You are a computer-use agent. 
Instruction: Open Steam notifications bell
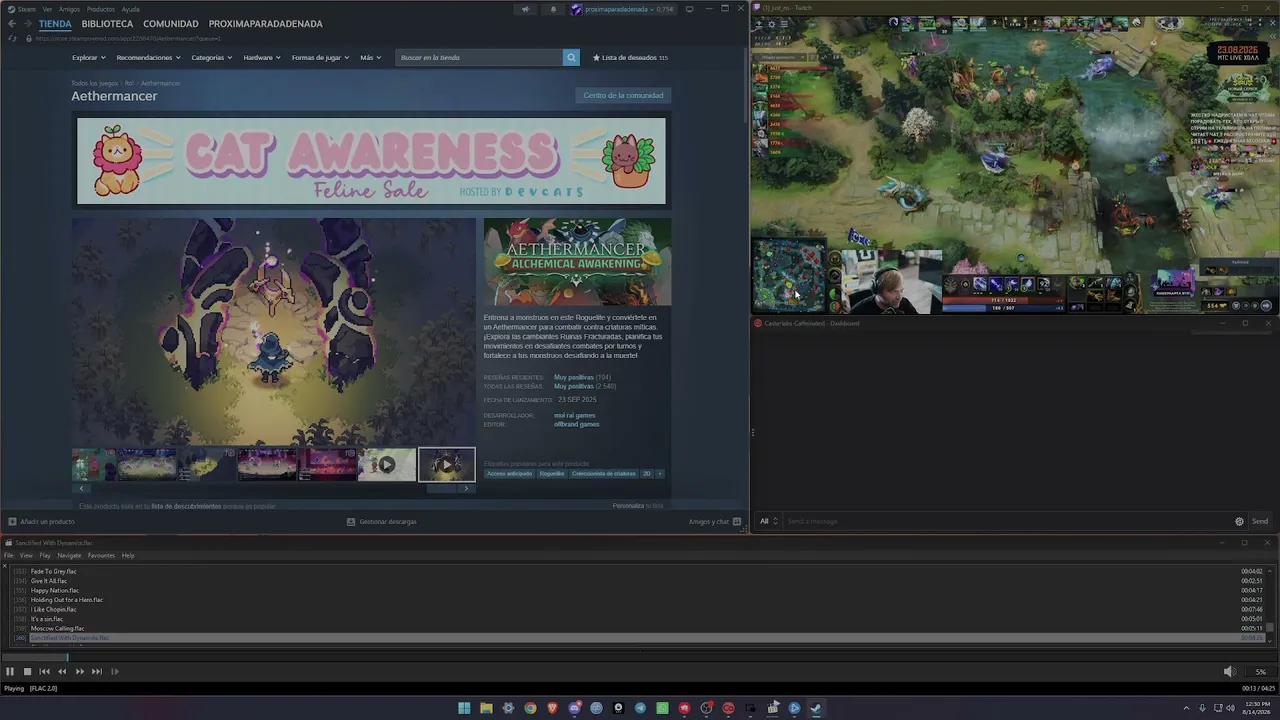coord(553,9)
